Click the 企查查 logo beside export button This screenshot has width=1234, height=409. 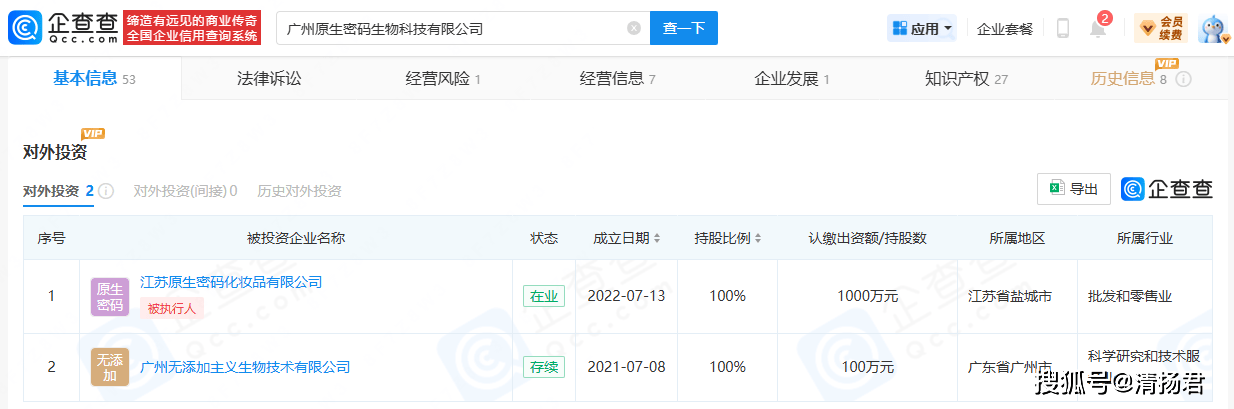pos(1167,189)
